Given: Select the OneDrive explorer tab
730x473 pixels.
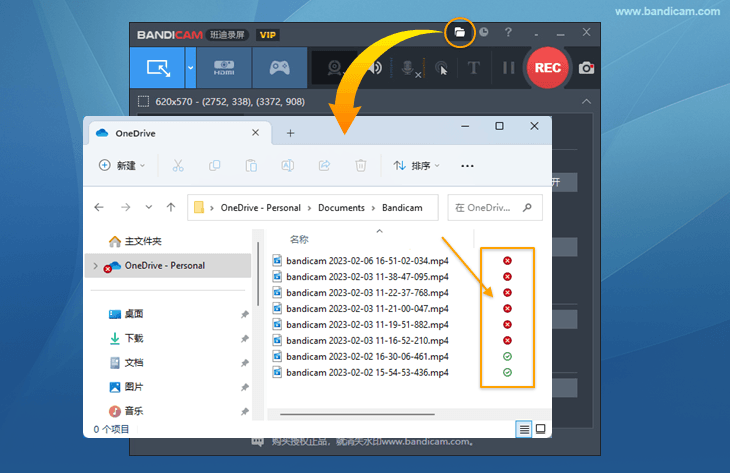Looking at the screenshot, I should 179,133.
